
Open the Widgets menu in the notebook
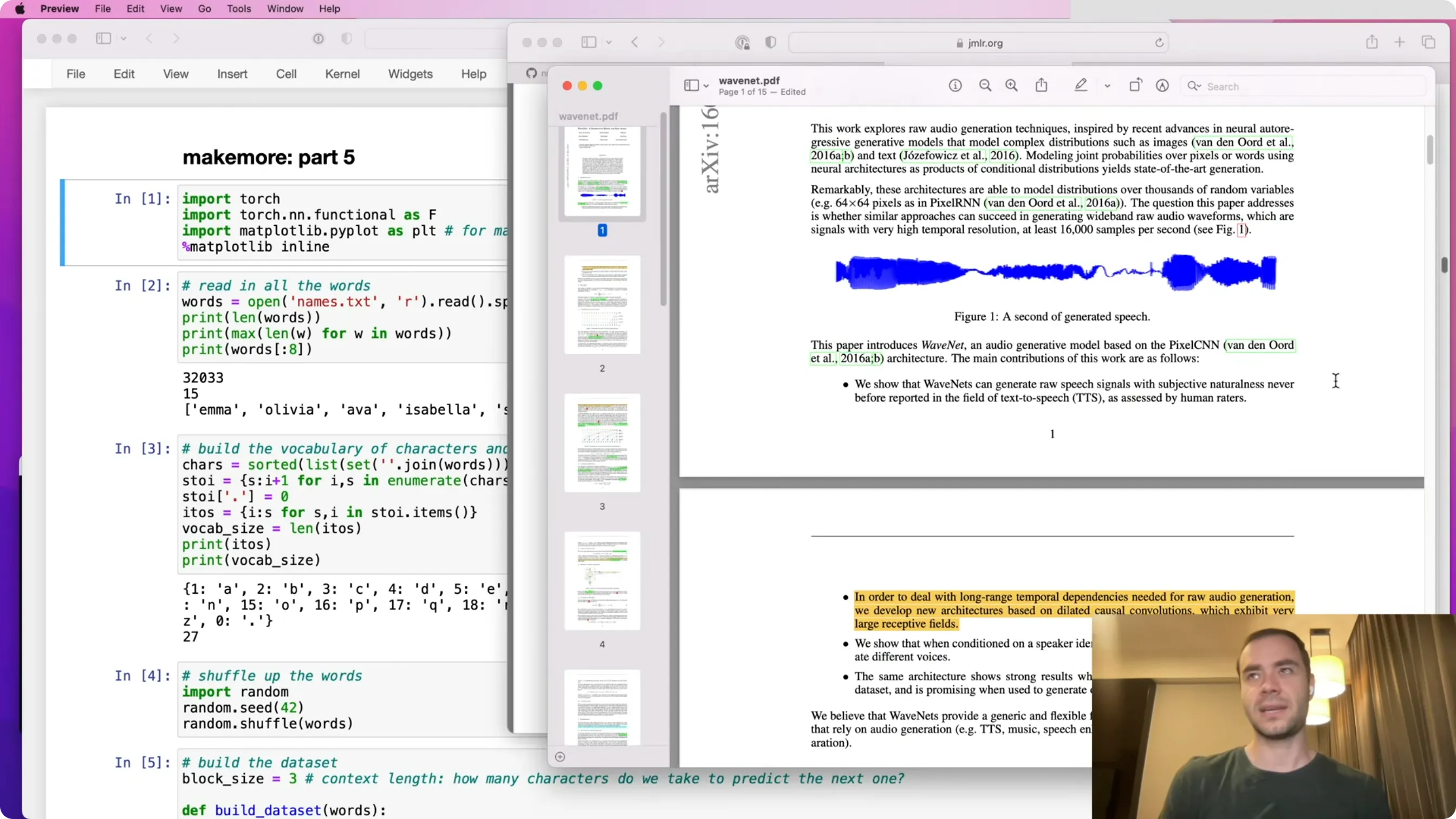[x=411, y=74]
